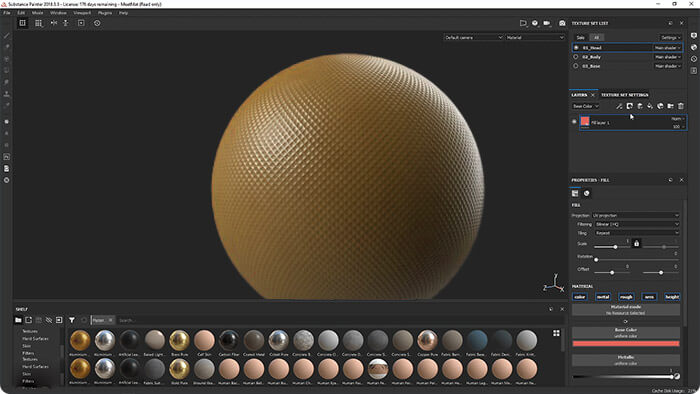Toggle visibility of Fill layer 1
Image resolution: width=700 pixels, height=394 pixels.
click(574, 121)
